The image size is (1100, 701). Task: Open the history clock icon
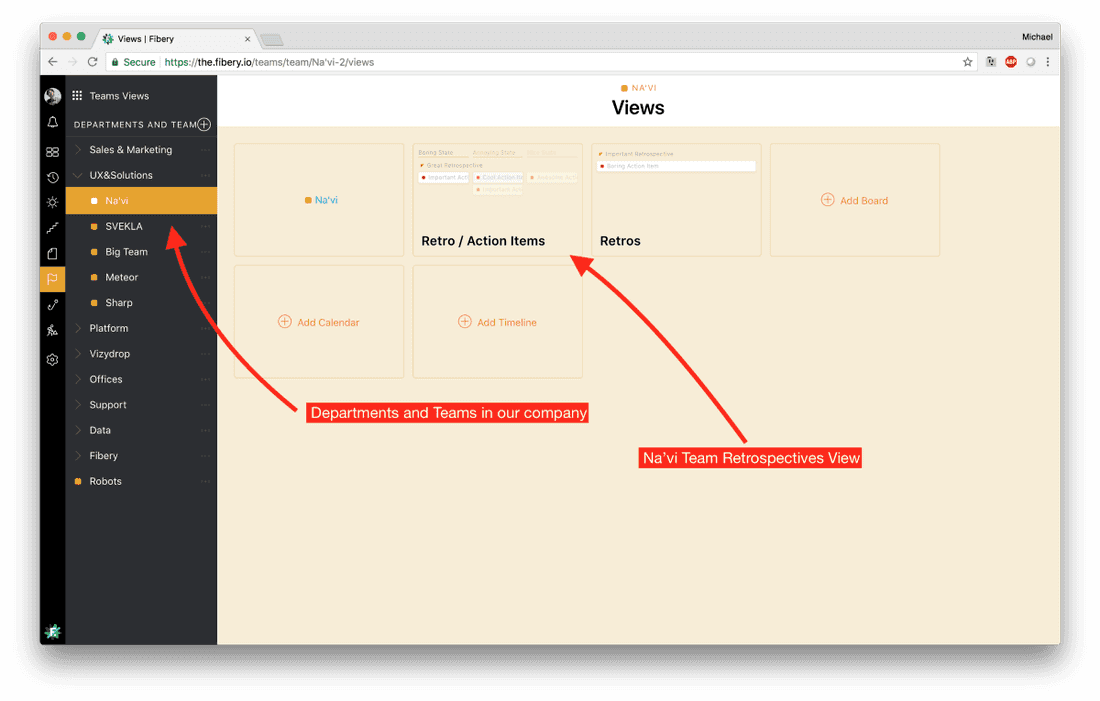53,177
